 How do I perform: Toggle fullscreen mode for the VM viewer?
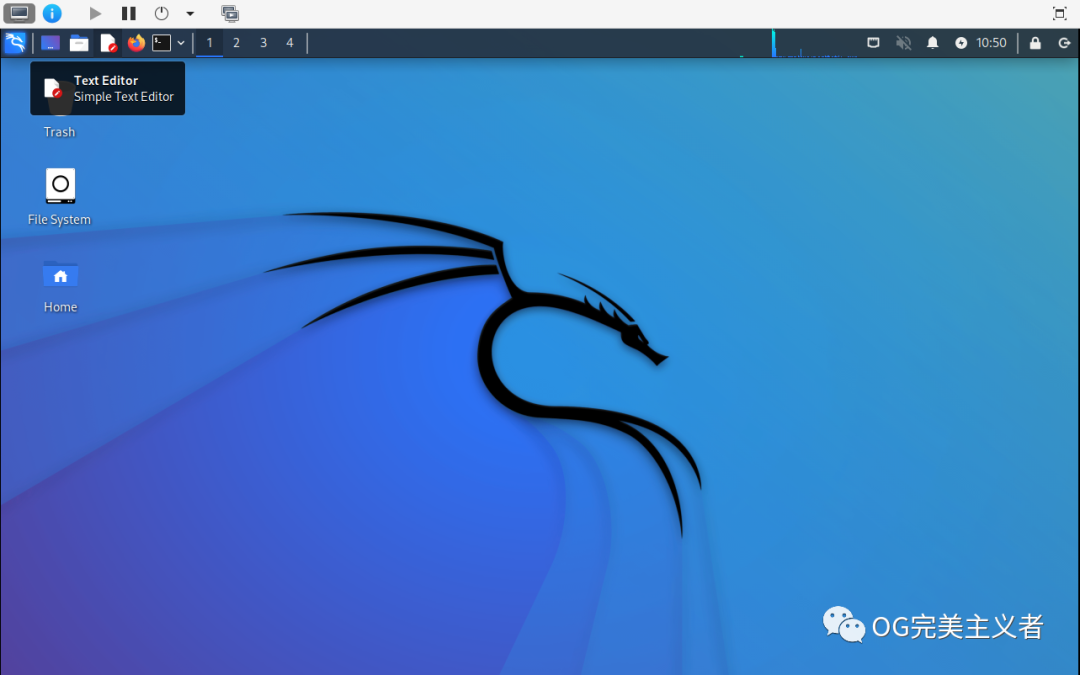[1059, 13]
